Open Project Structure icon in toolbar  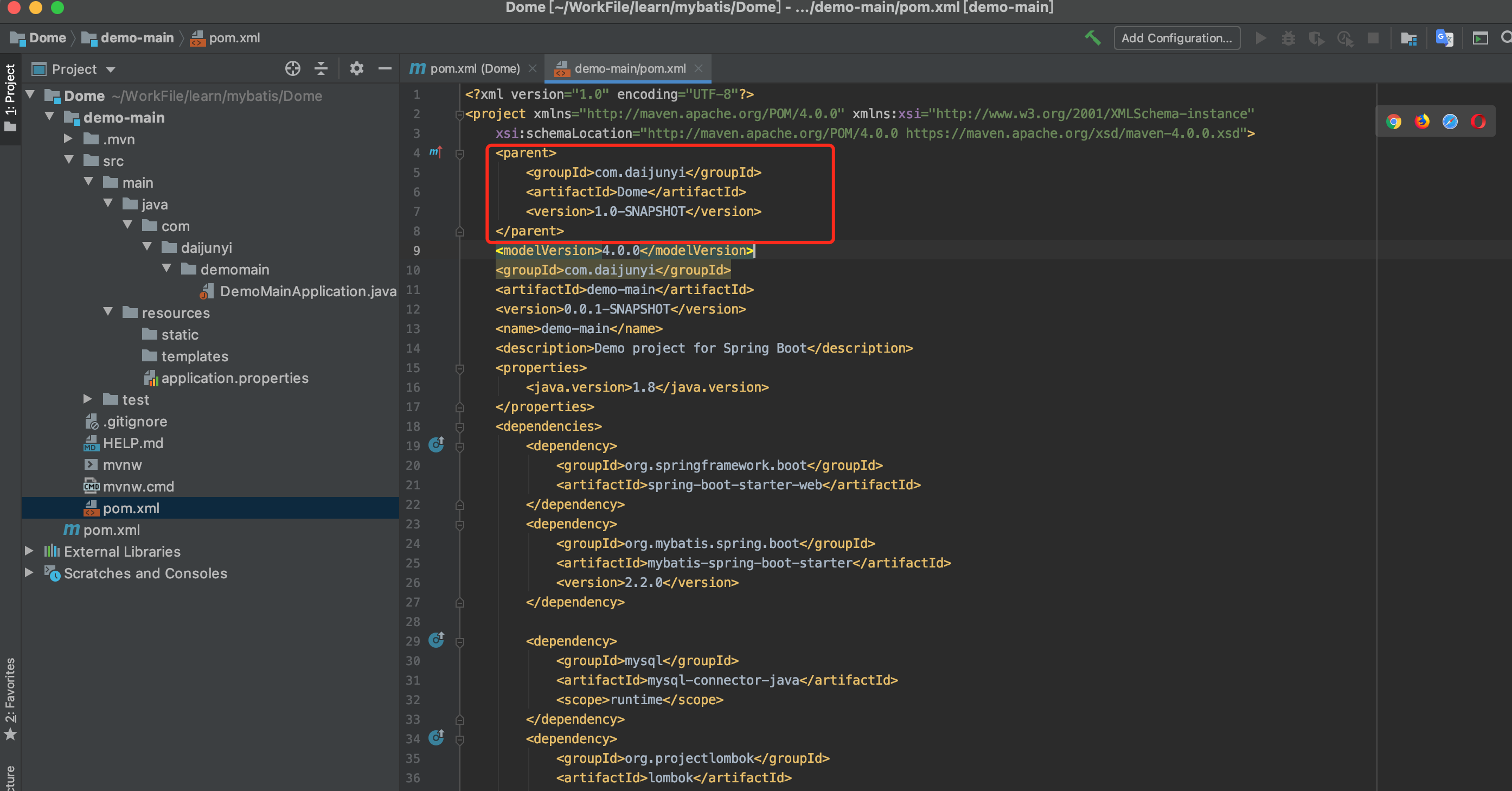1409,38
